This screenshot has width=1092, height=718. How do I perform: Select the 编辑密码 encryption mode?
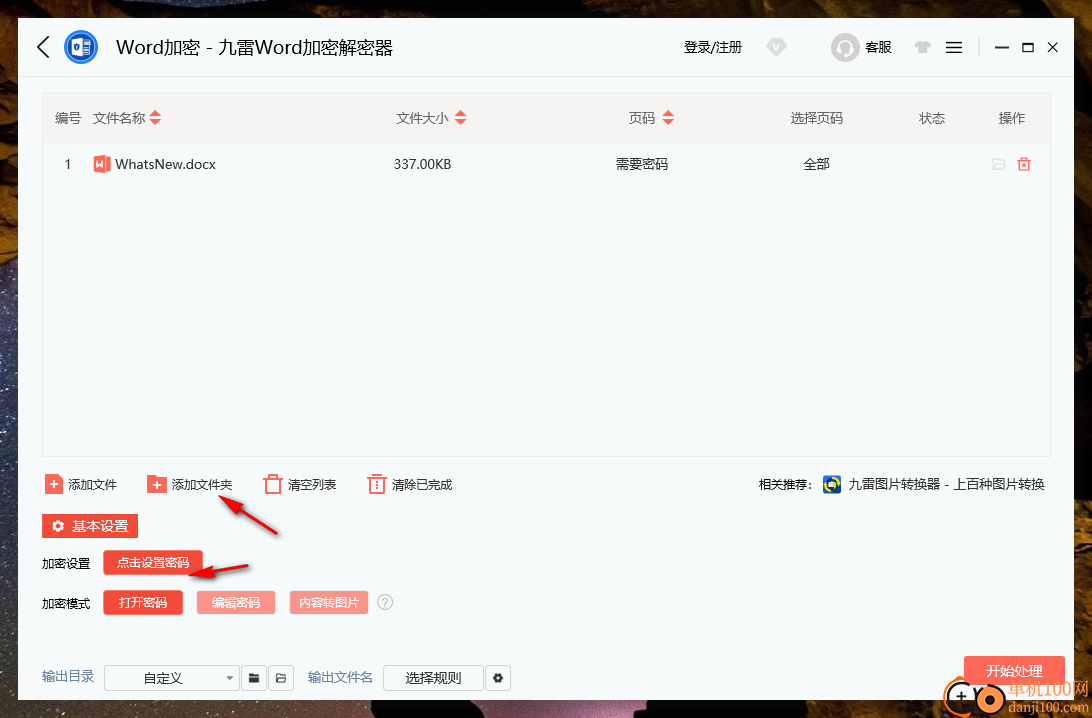click(x=235, y=602)
